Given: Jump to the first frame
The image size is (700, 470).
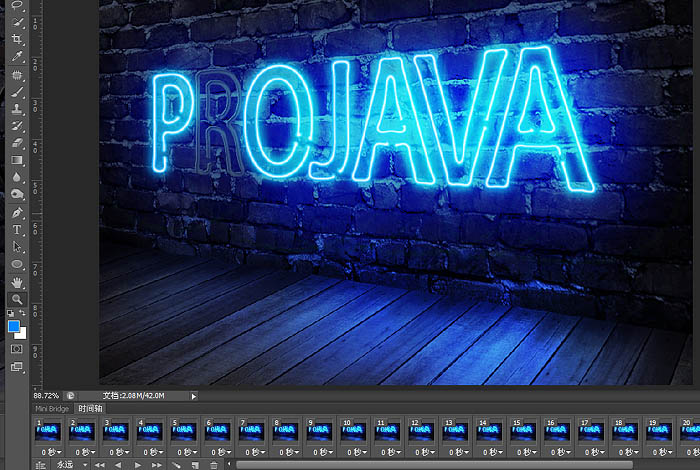Looking at the screenshot, I should tap(100, 465).
